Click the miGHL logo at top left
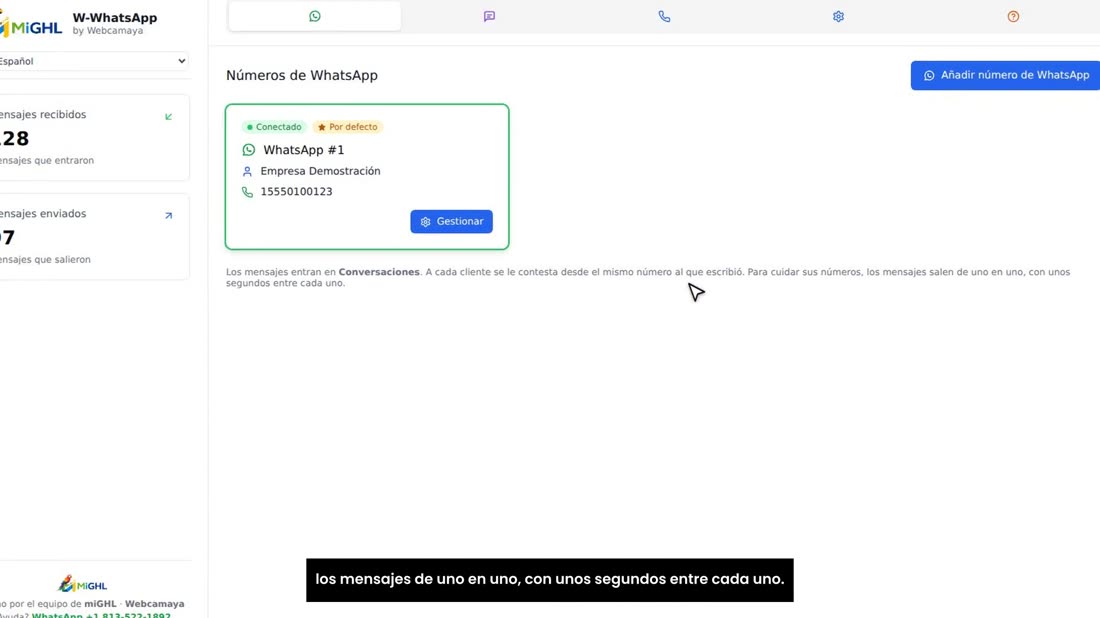This screenshot has width=1100, height=618. pos(32,25)
